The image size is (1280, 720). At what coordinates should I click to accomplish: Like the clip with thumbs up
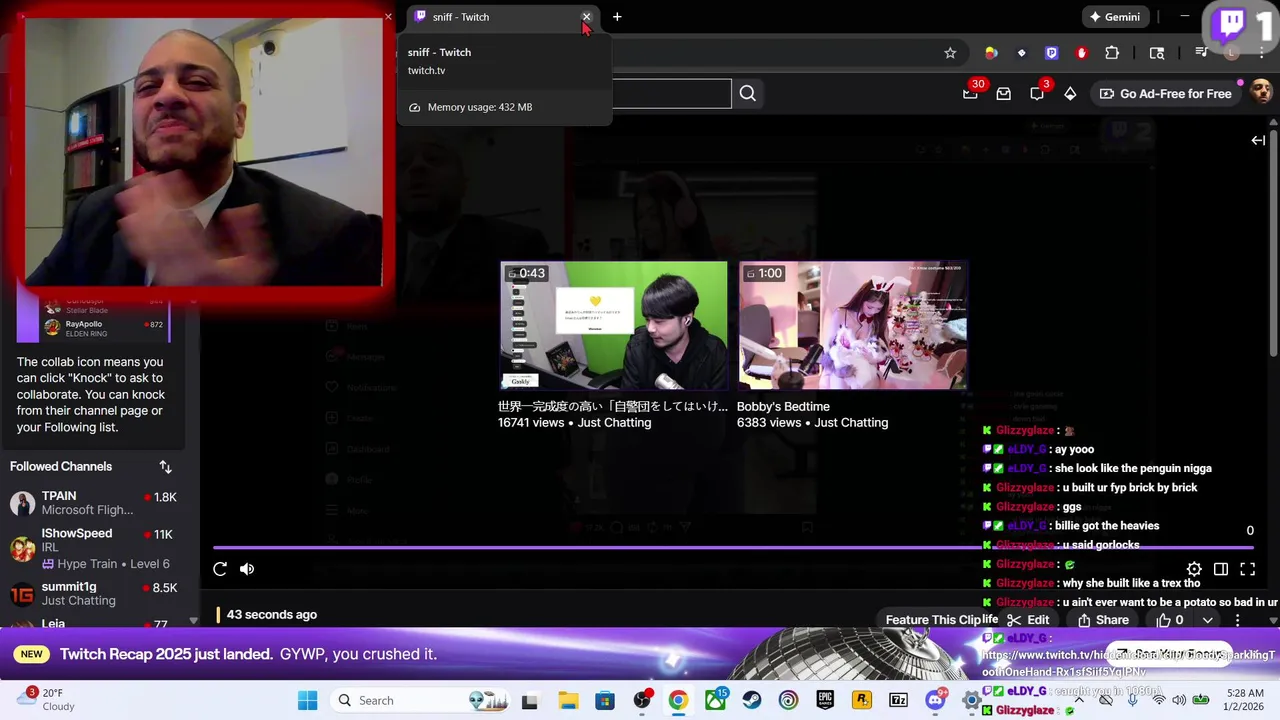[x=1170, y=620]
